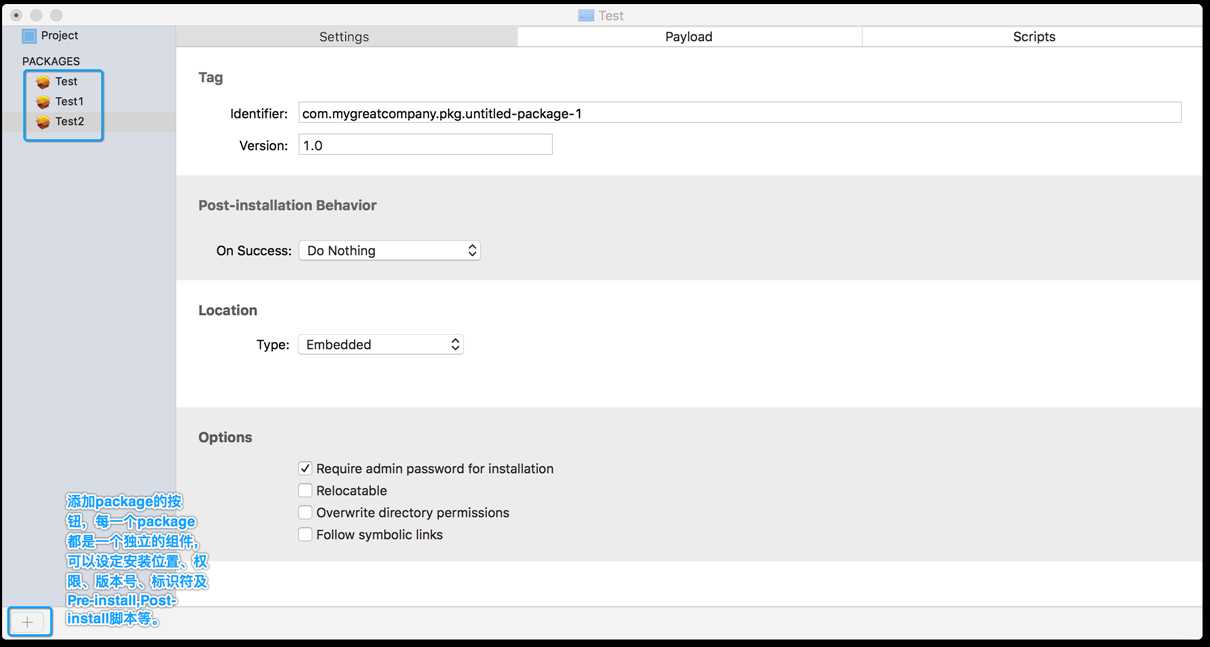Select the Test2 package box icon
Viewport: 1210px width, 647px height.
tap(43, 122)
